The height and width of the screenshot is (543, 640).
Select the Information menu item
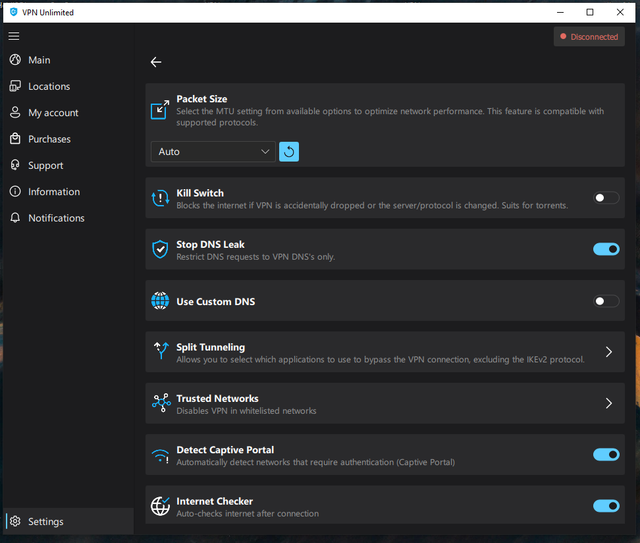pyautogui.click(x=69, y=191)
